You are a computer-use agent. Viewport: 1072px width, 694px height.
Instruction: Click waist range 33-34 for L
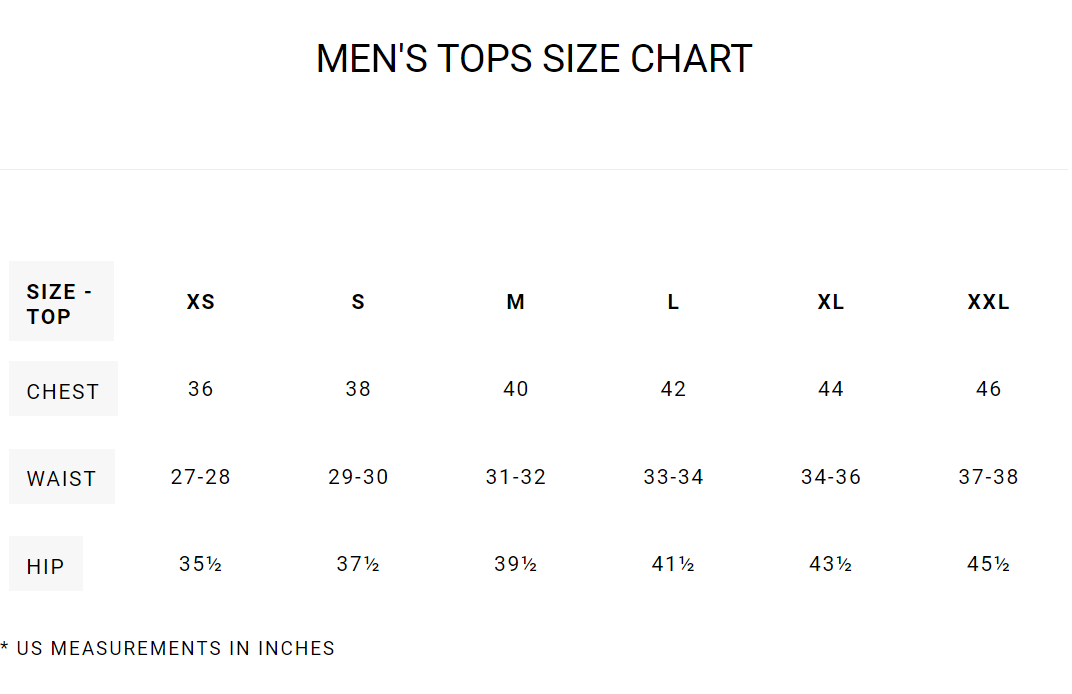pyautogui.click(x=673, y=477)
